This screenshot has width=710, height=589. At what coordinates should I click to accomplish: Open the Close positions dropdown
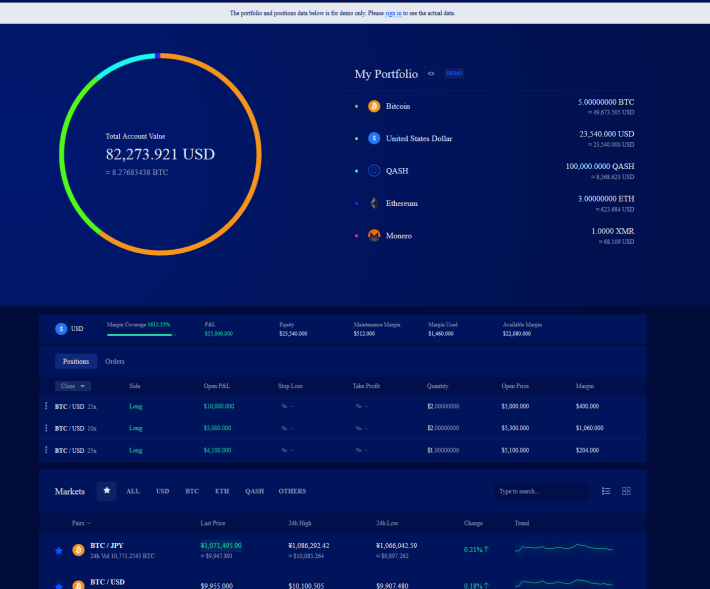73,386
